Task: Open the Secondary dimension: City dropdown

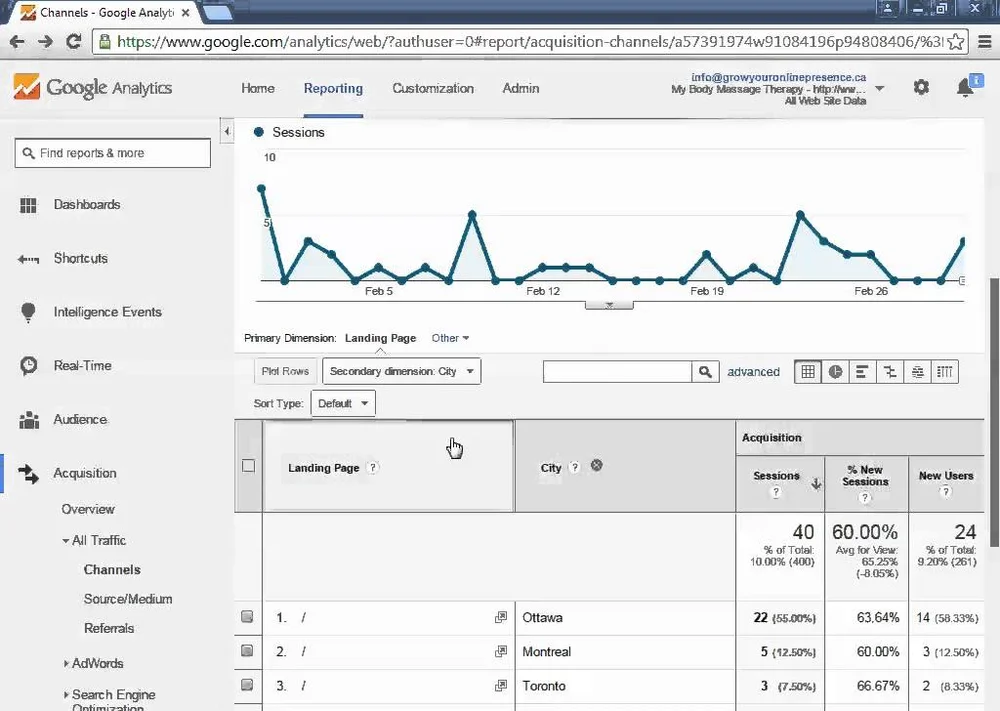Action: pos(402,371)
